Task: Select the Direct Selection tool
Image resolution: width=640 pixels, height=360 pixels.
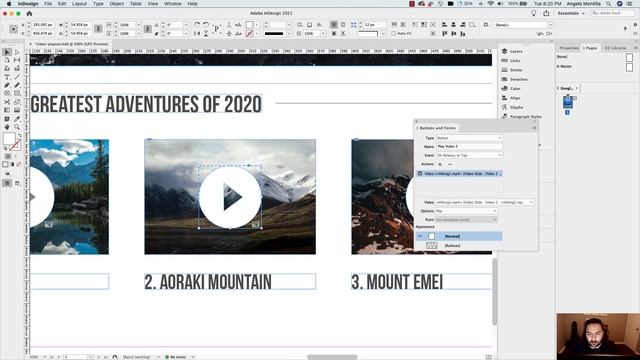Action: (x=17, y=52)
